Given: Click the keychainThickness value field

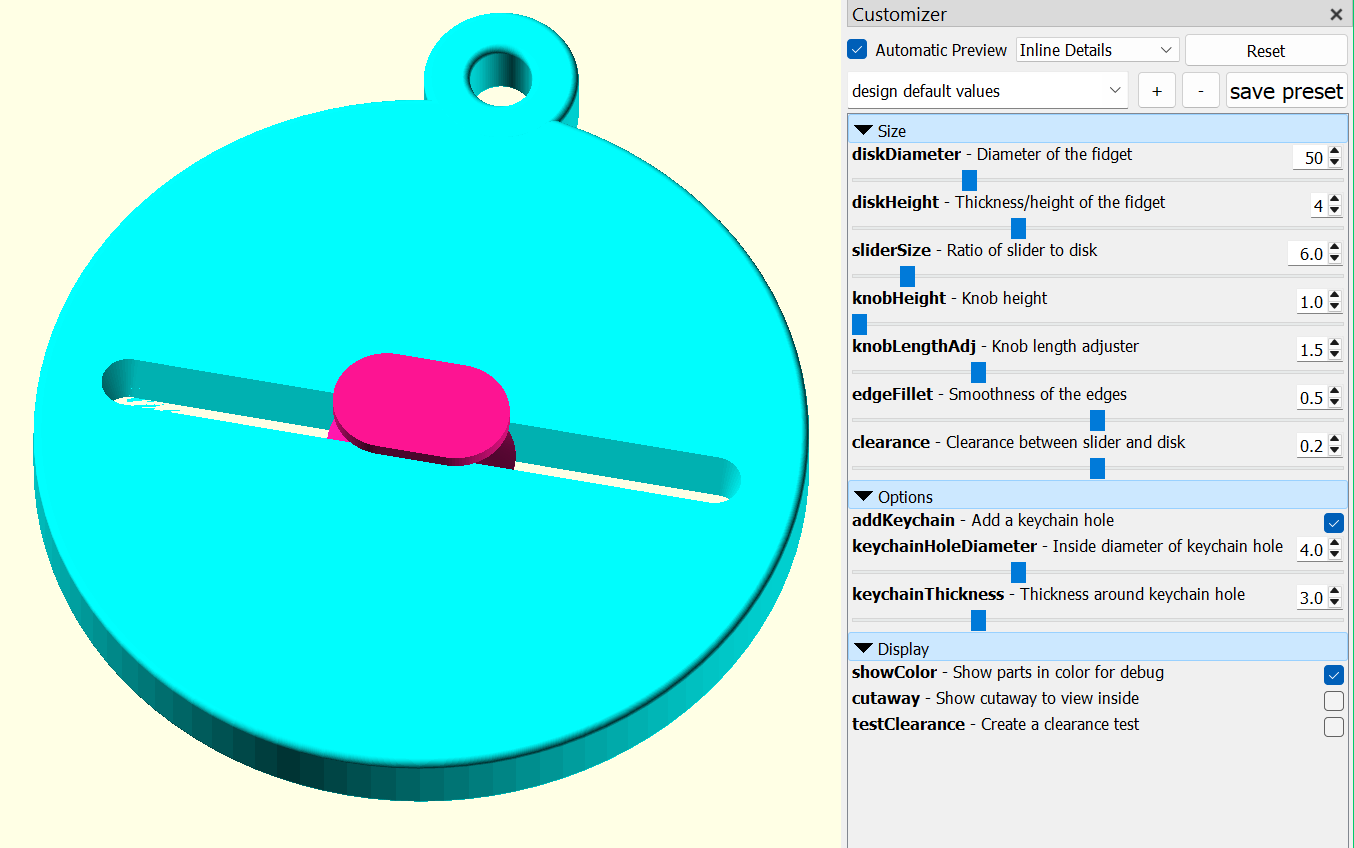Looking at the screenshot, I should 1310,598.
